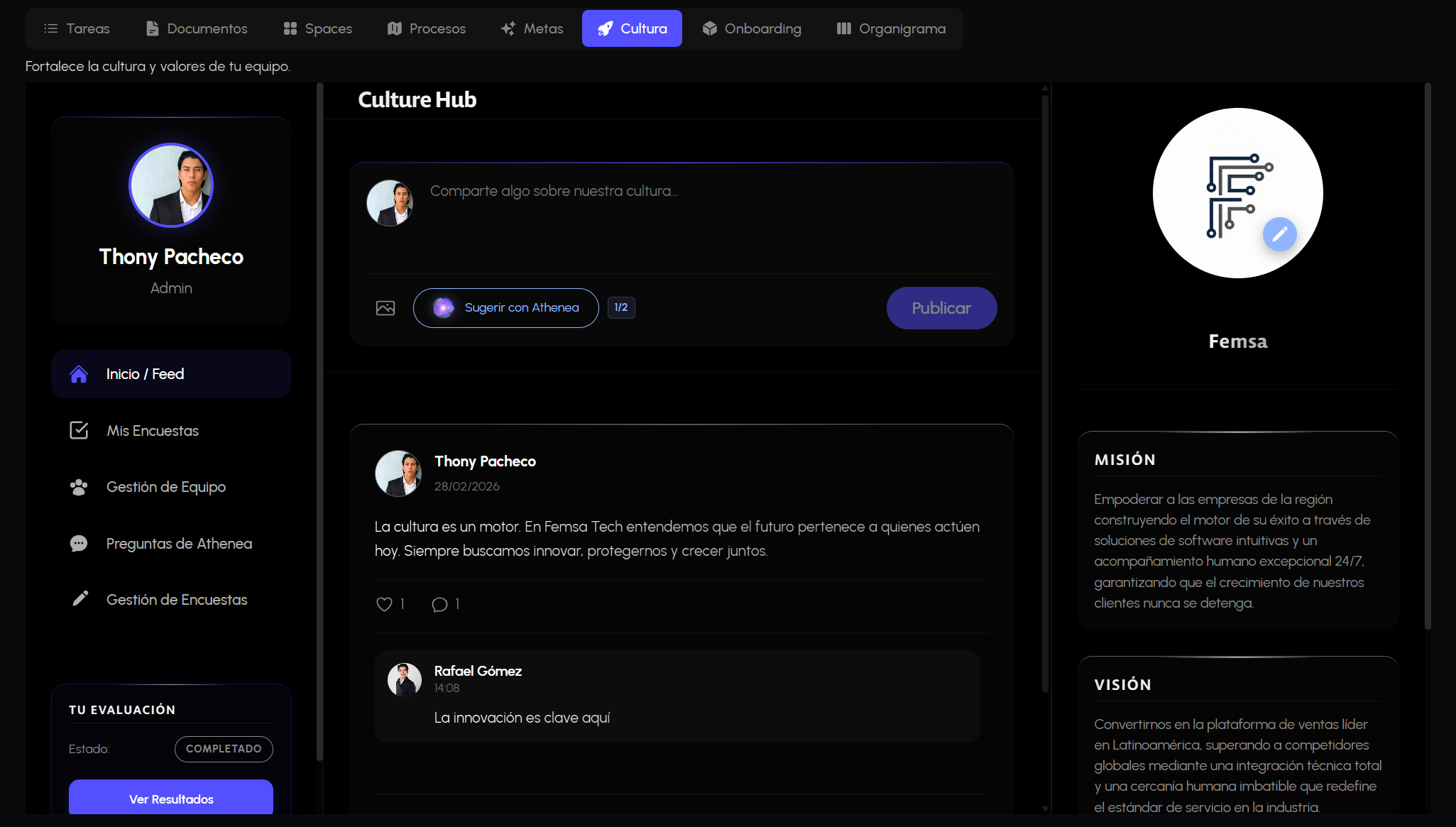
Task: Open Gestión de Equipo from sidebar
Action: pyautogui.click(x=165, y=487)
